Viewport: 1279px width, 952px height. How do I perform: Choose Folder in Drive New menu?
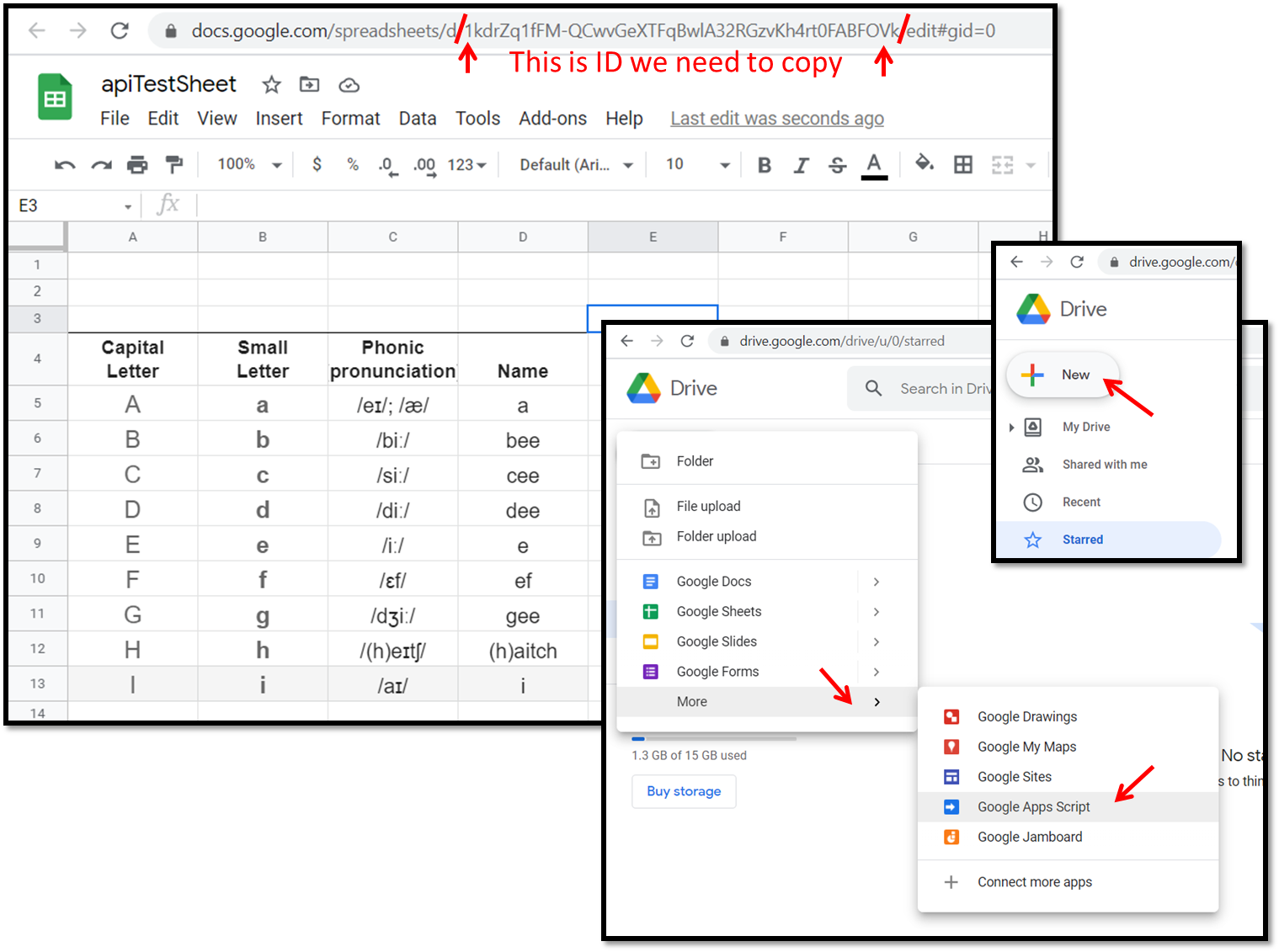(767, 461)
